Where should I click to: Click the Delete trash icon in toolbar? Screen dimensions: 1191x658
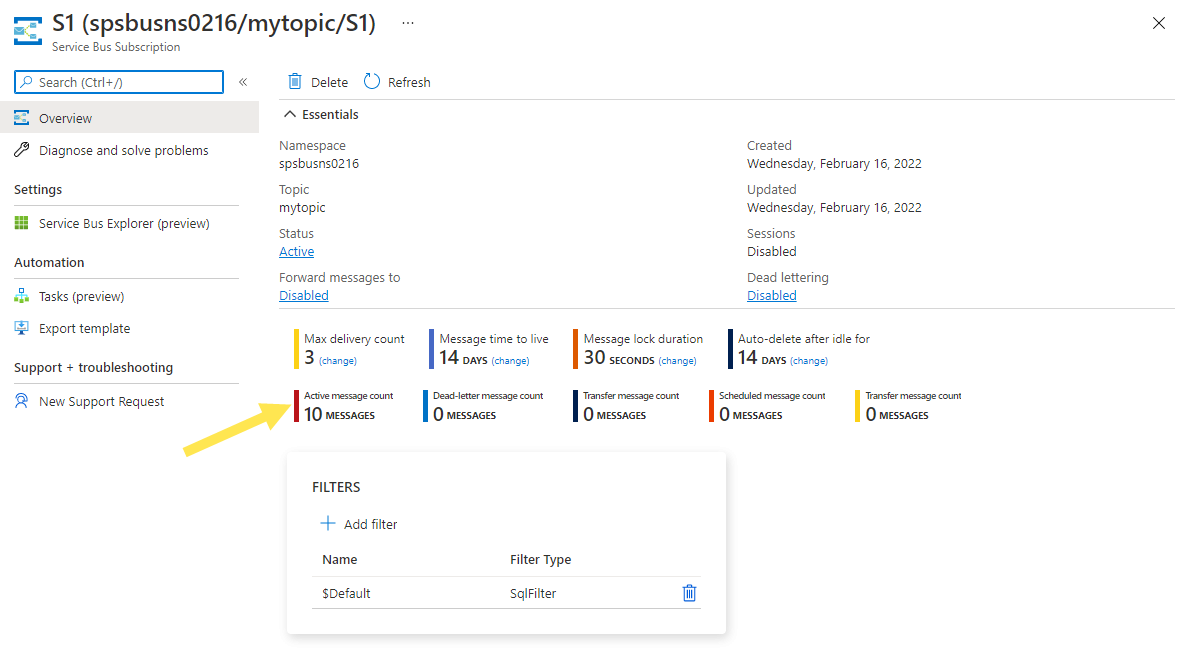[x=295, y=81]
